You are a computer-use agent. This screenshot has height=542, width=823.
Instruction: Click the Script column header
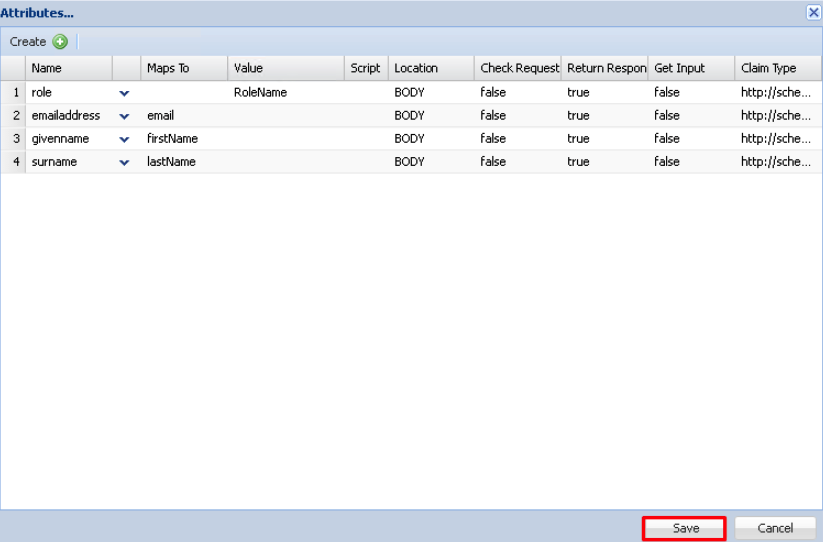click(365, 68)
